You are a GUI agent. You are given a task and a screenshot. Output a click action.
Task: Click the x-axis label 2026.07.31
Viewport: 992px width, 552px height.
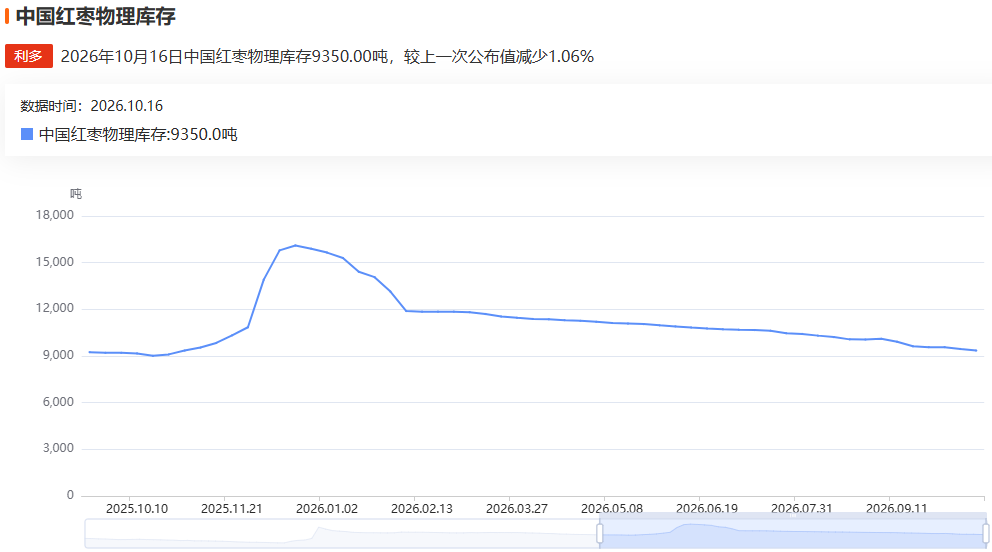(x=802, y=508)
